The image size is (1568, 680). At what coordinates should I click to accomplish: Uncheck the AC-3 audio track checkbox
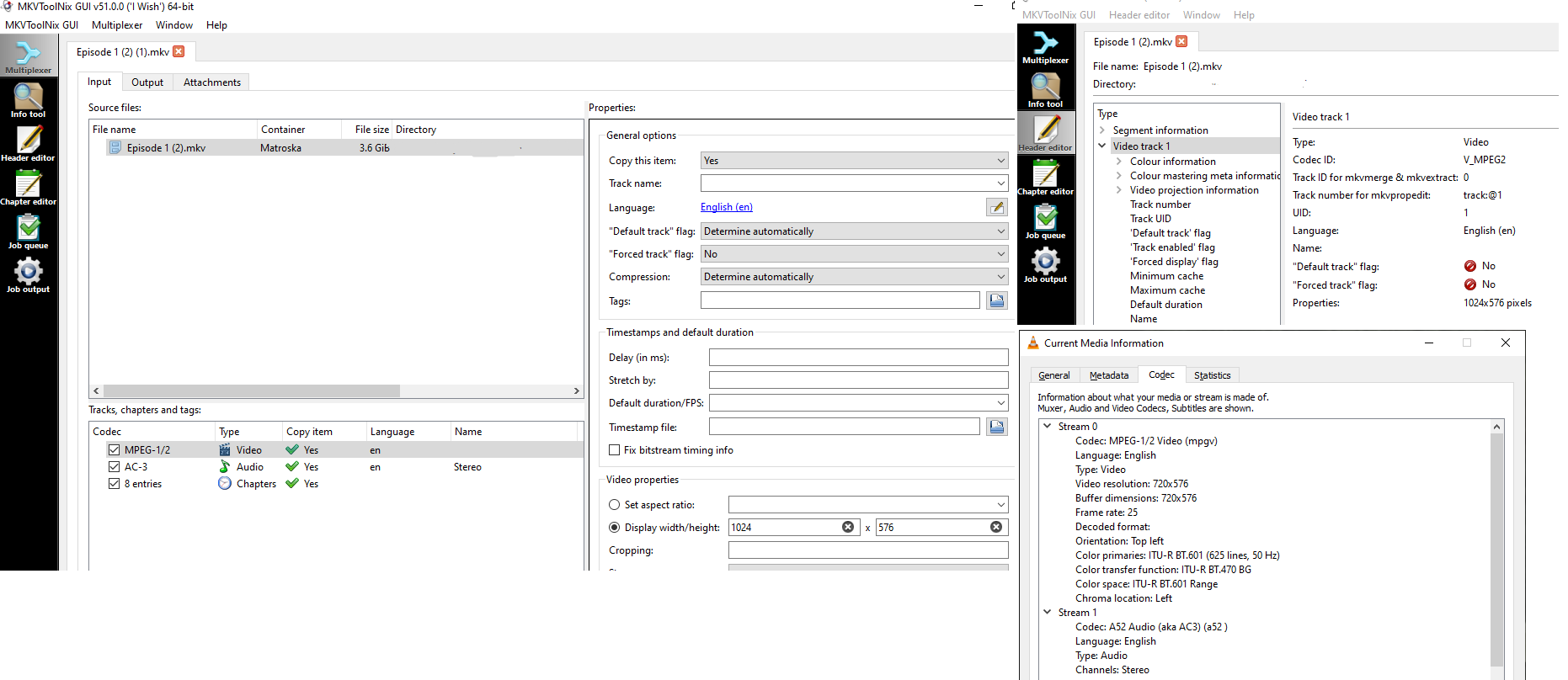tap(114, 466)
